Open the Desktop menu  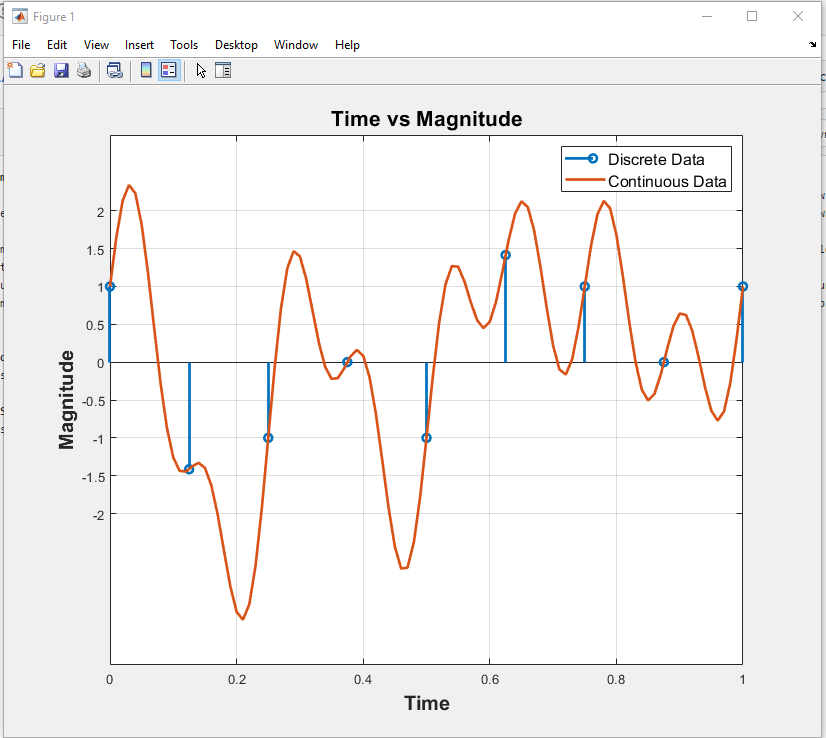[236, 45]
